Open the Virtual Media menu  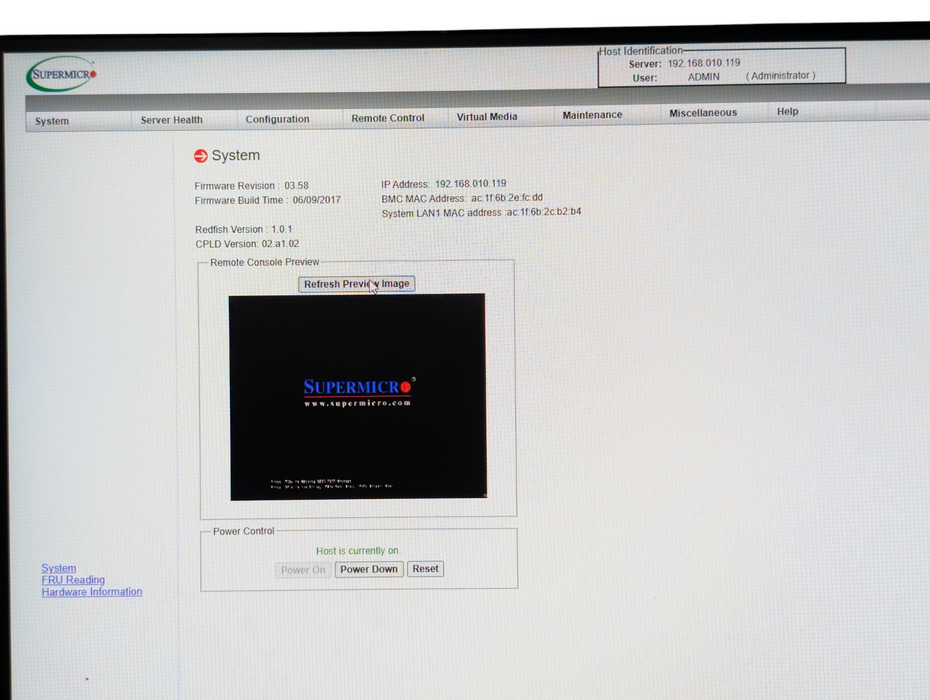[487, 117]
